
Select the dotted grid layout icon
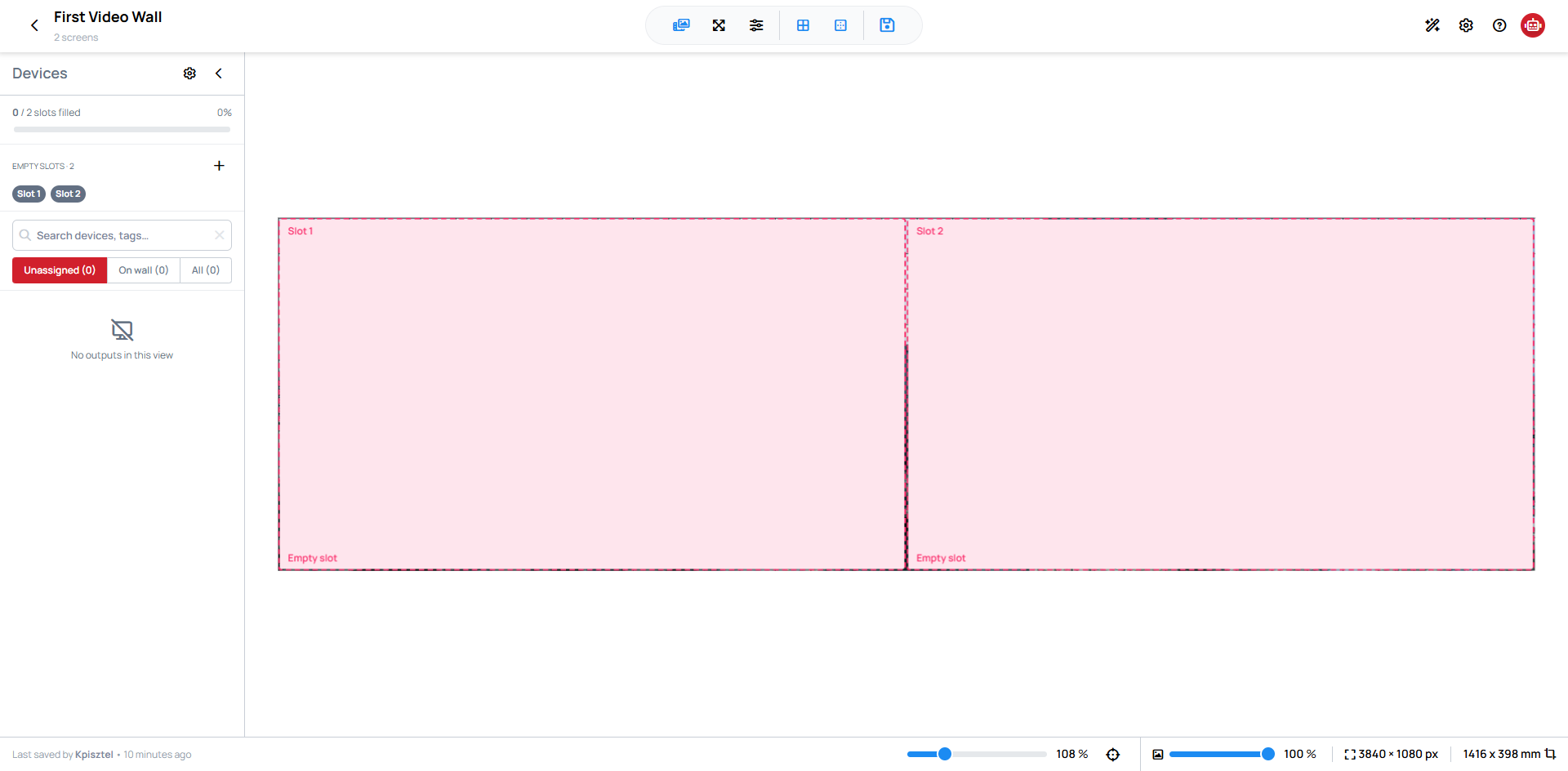(x=840, y=25)
